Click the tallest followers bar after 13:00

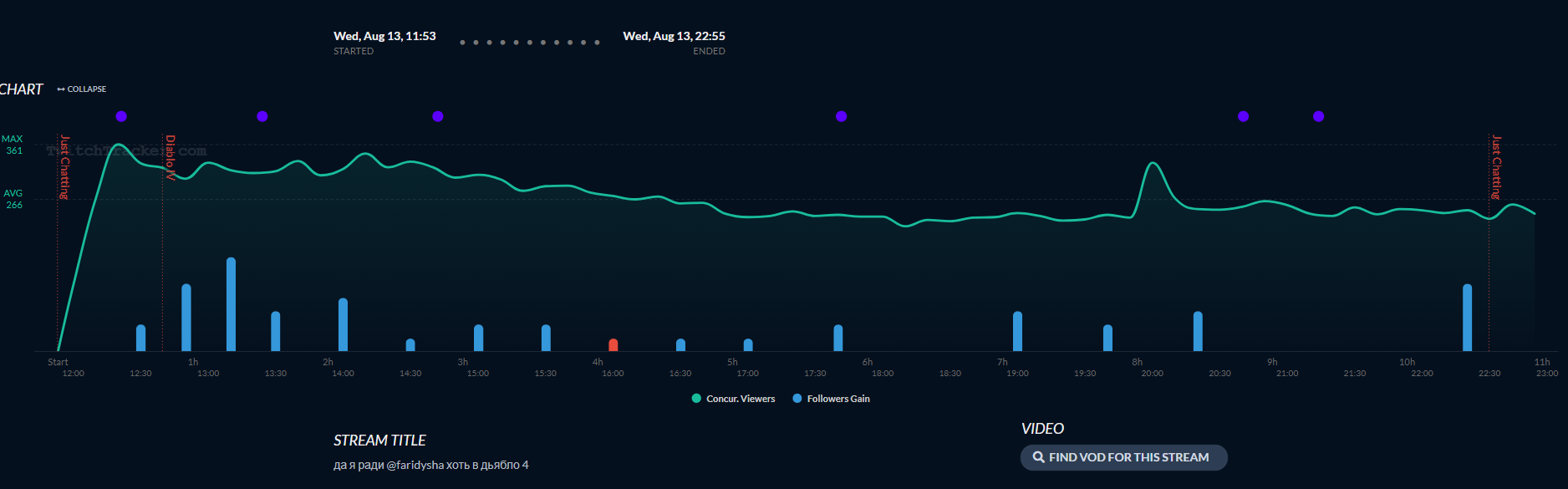(x=231, y=304)
